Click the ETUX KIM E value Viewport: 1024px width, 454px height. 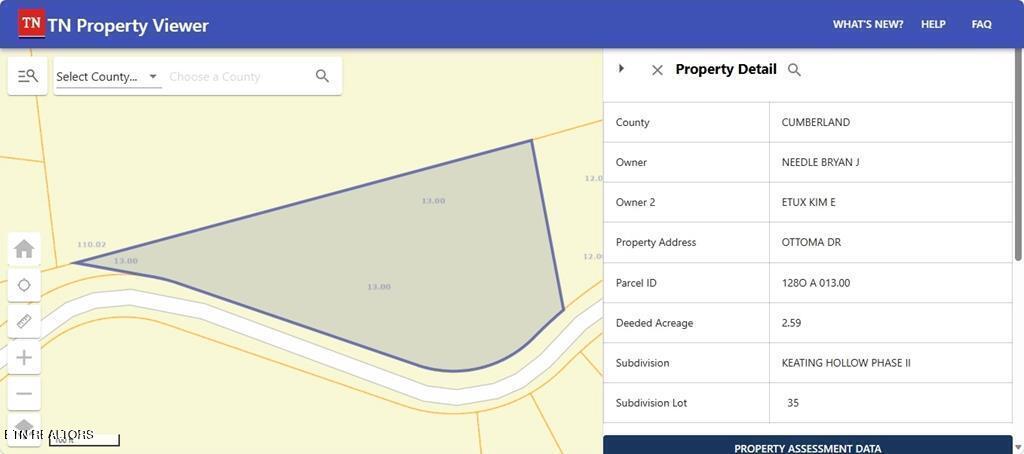coord(808,203)
